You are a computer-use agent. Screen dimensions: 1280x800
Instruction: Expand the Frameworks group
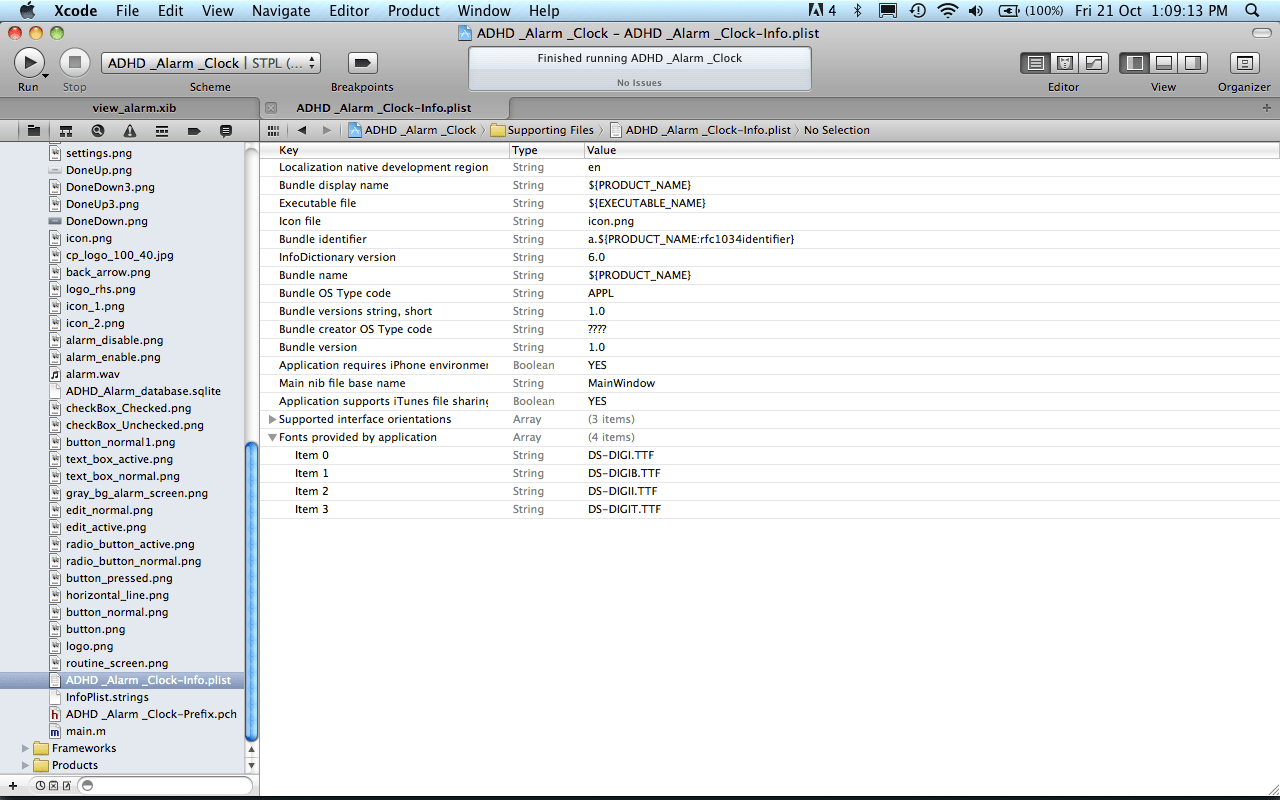point(26,748)
